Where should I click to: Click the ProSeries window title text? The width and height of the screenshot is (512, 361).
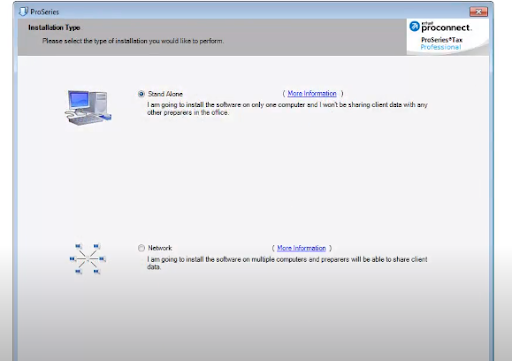pos(45,12)
